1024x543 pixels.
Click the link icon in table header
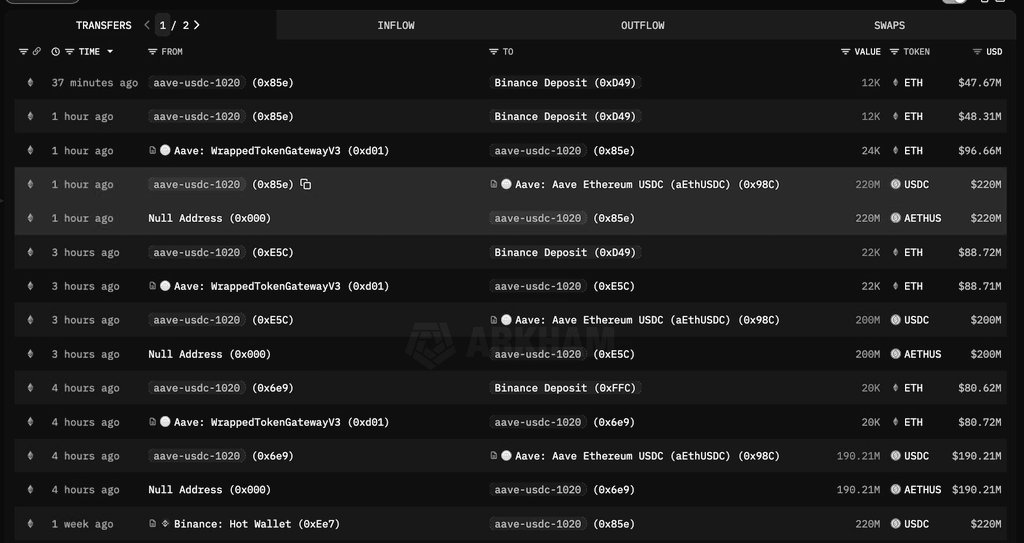37,52
